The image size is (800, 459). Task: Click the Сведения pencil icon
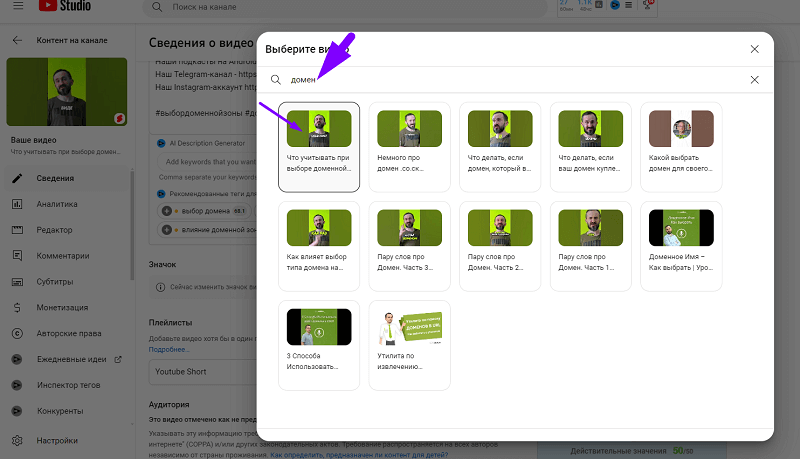(x=17, y=178)
